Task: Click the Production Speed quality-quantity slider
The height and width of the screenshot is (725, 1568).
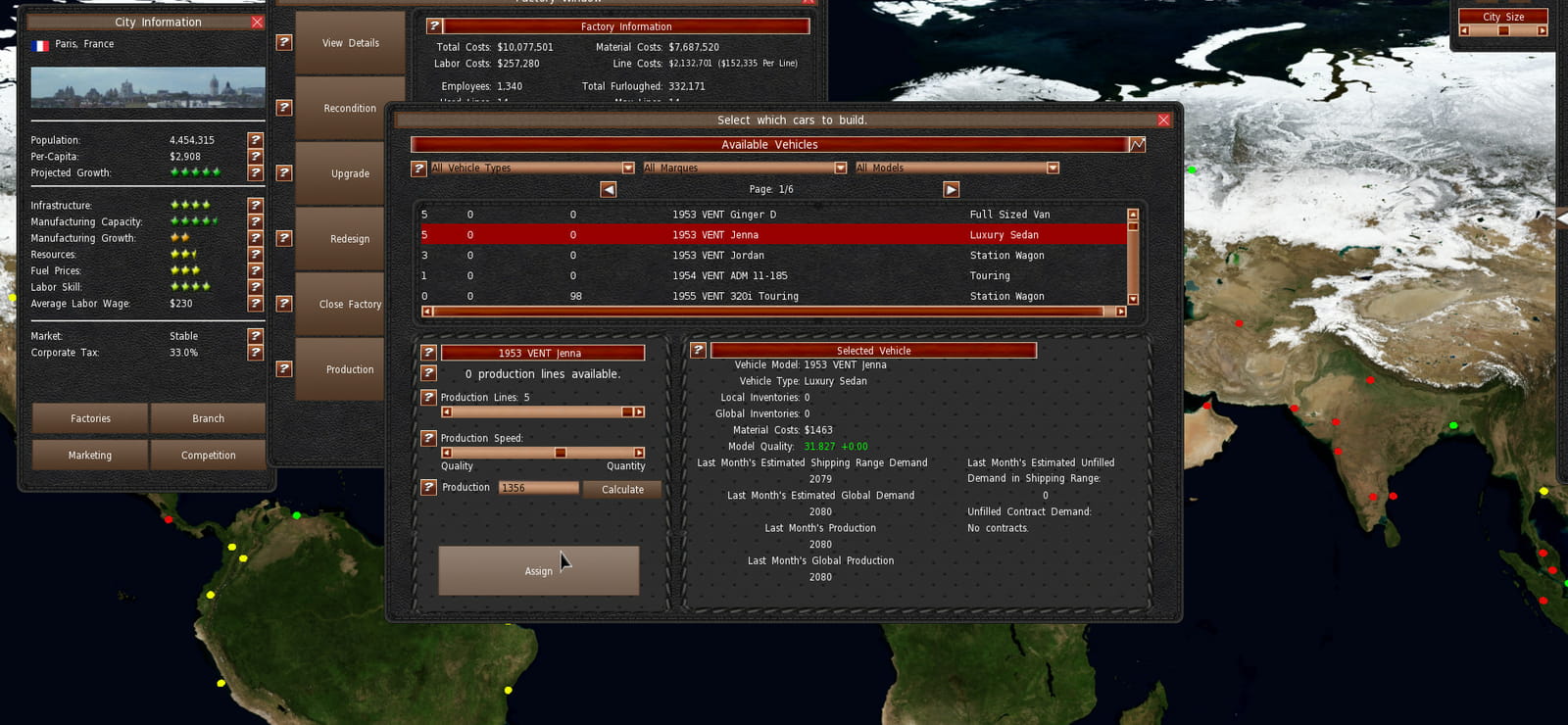Action: coord(543,453)
